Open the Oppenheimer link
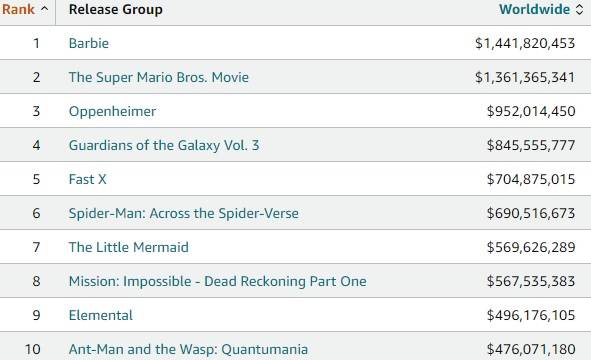The height and width of the screenshot is (360, 591). (x=112, y=112)
